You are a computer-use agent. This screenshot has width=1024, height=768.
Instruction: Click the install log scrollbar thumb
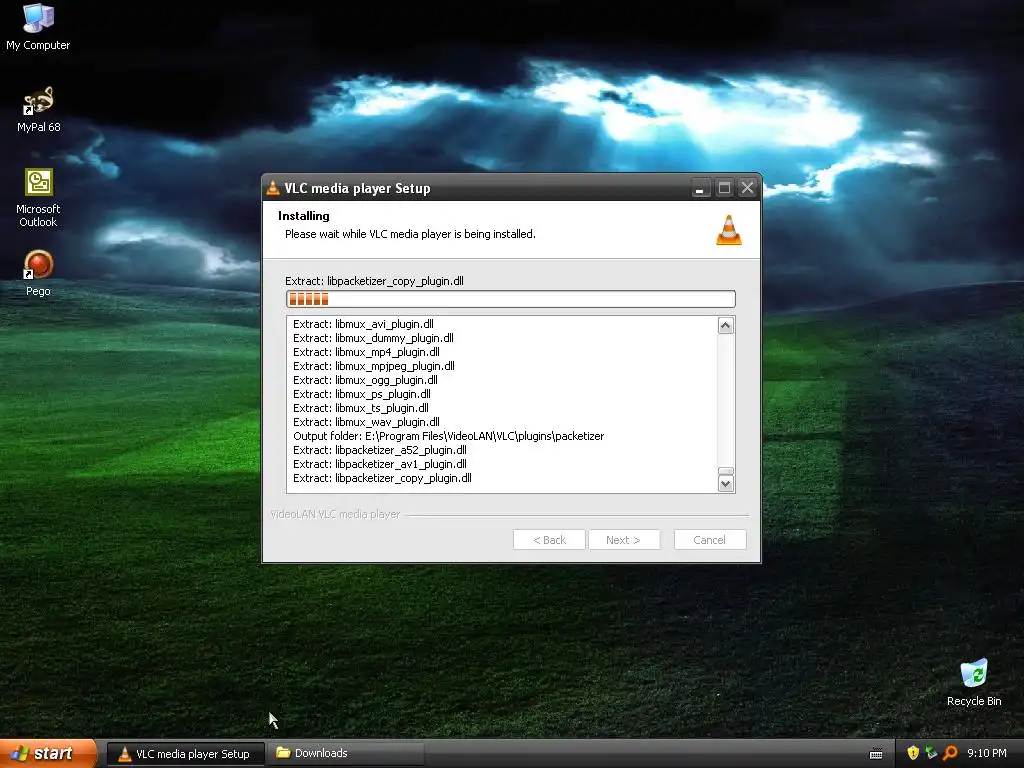point(726,471)
